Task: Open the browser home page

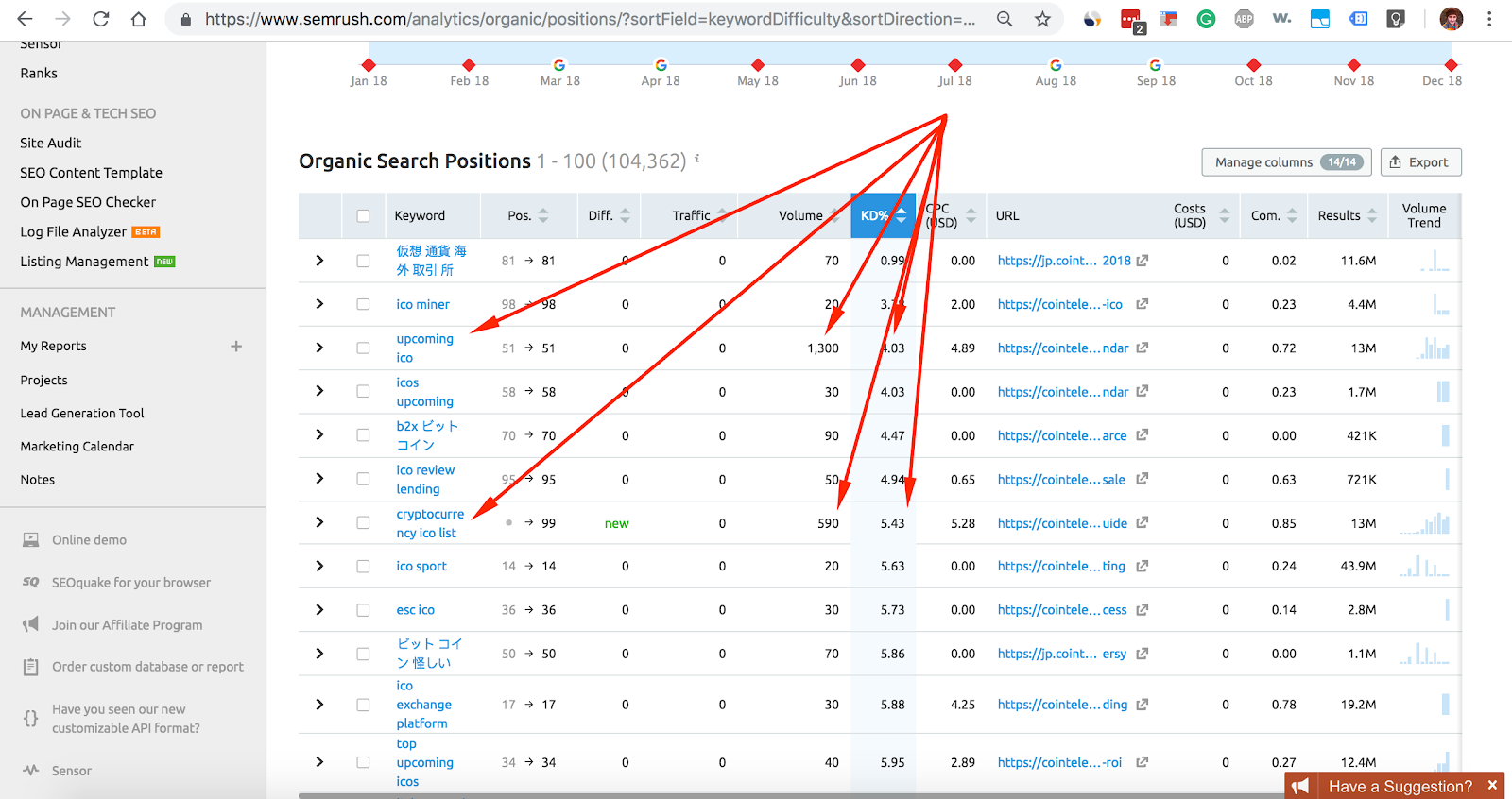Action: coord(138,19)
